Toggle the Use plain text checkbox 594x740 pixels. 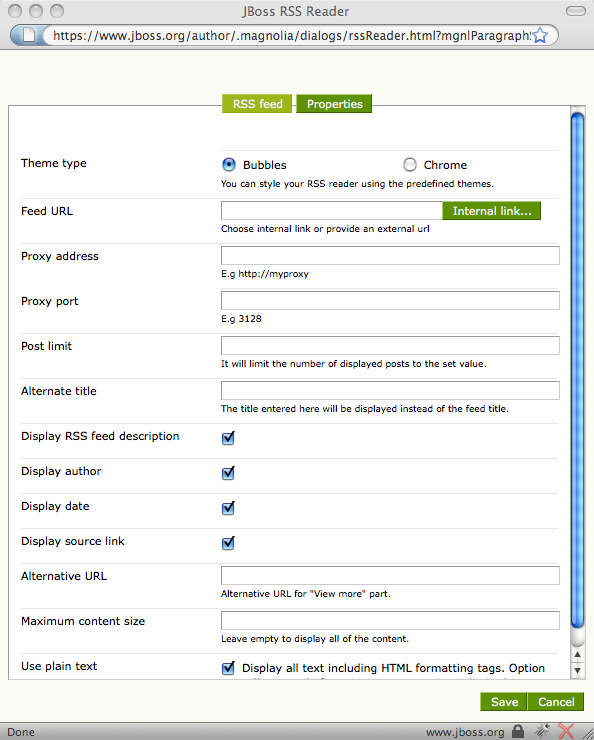(x=228, y=668)
